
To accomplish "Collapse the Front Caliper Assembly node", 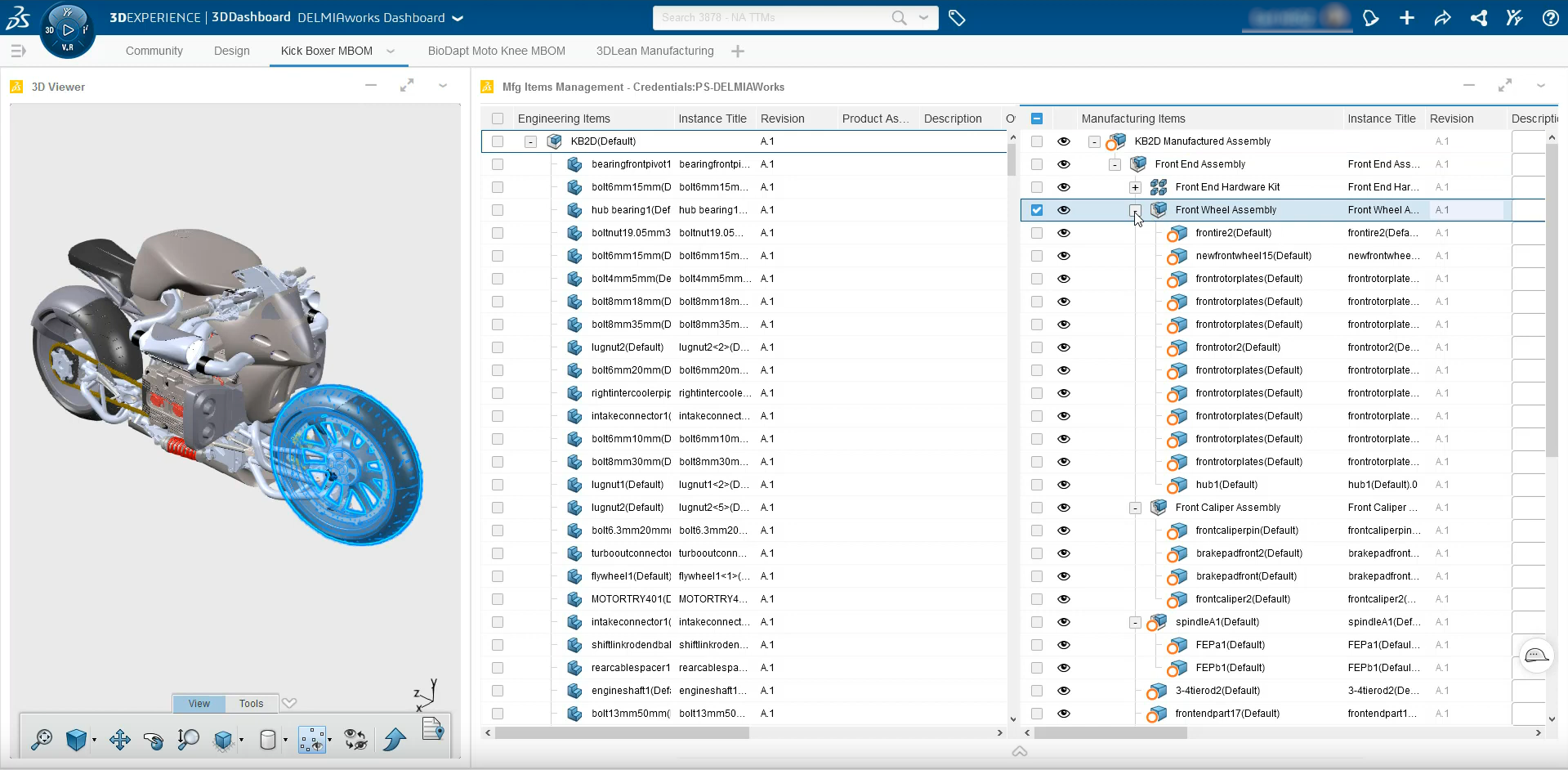I will pyautogui.click(x=1135, y=508).
